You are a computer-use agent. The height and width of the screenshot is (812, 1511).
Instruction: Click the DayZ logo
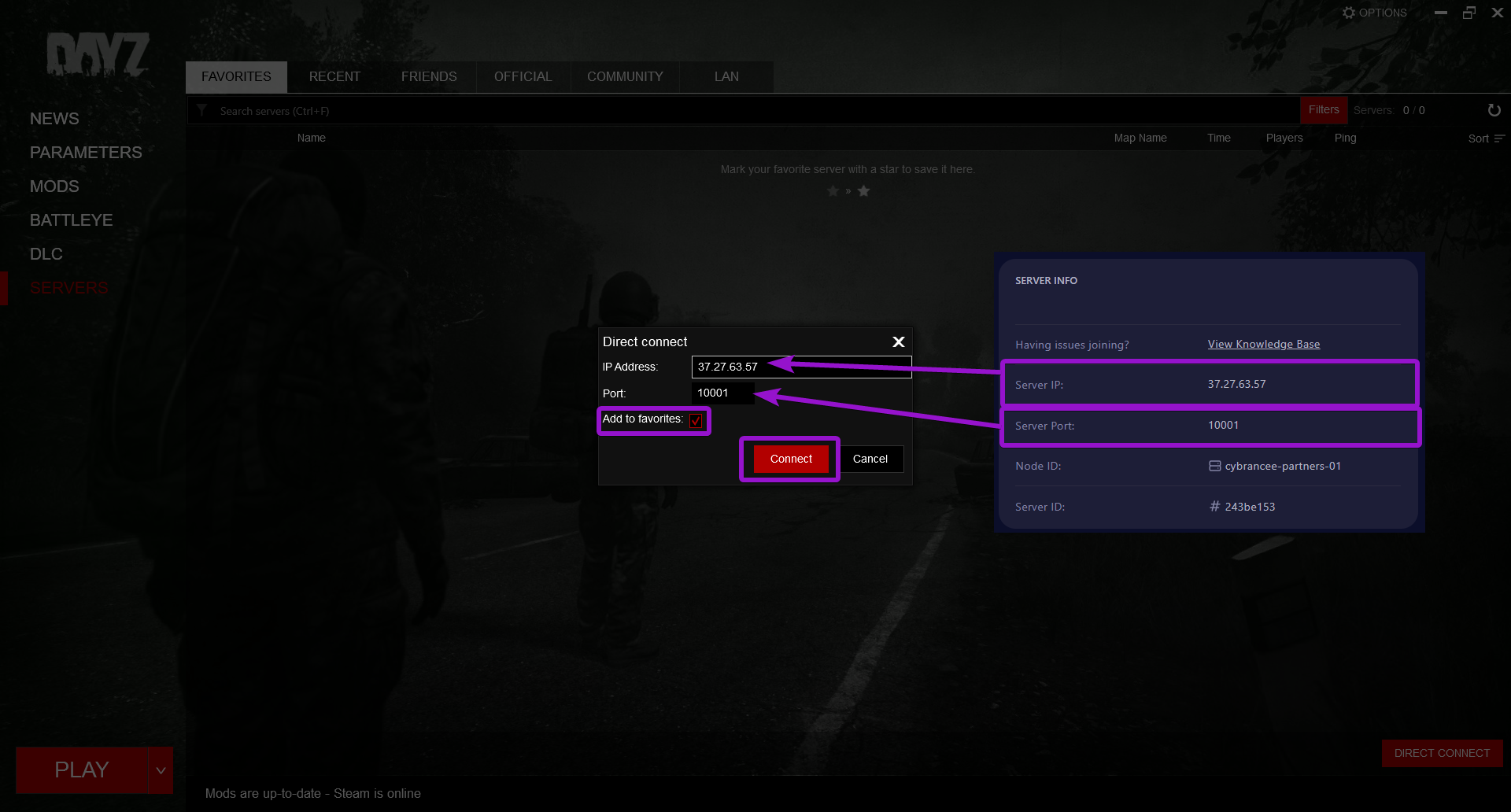click(x=99, y=55)
